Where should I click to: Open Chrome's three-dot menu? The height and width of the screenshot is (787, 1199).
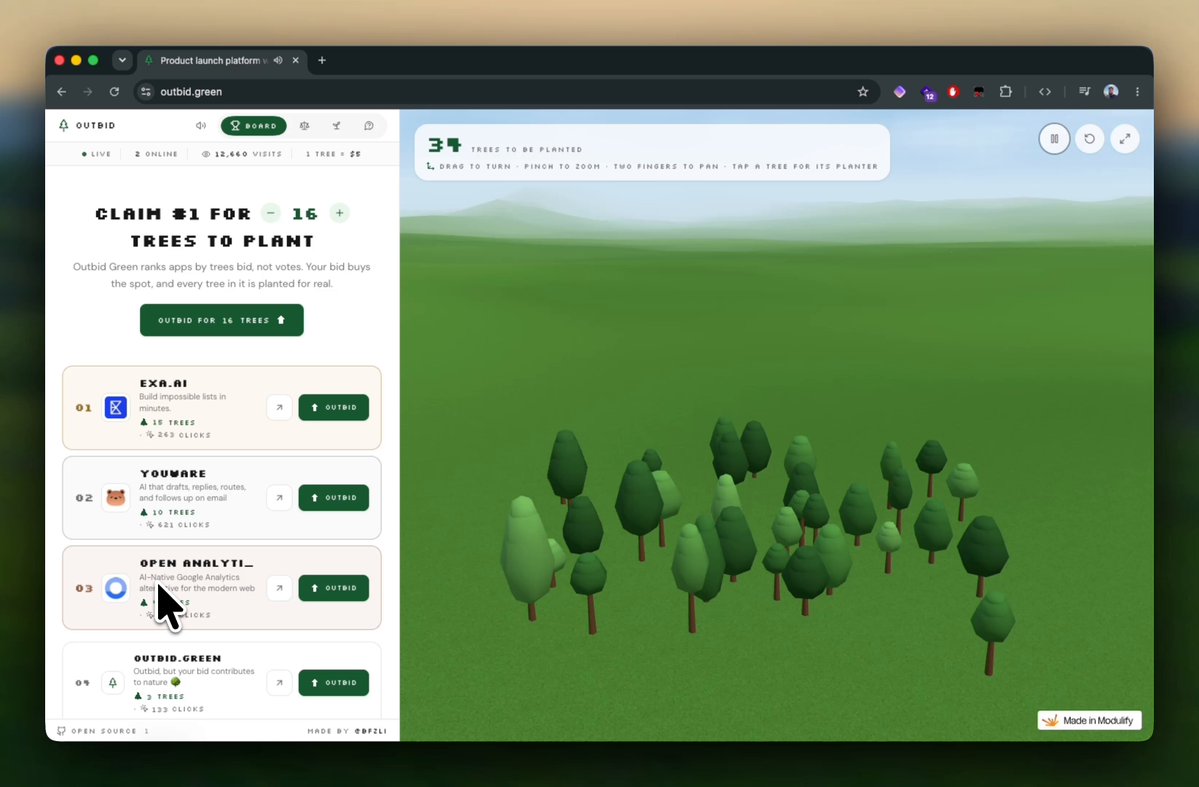point(1137,92)
